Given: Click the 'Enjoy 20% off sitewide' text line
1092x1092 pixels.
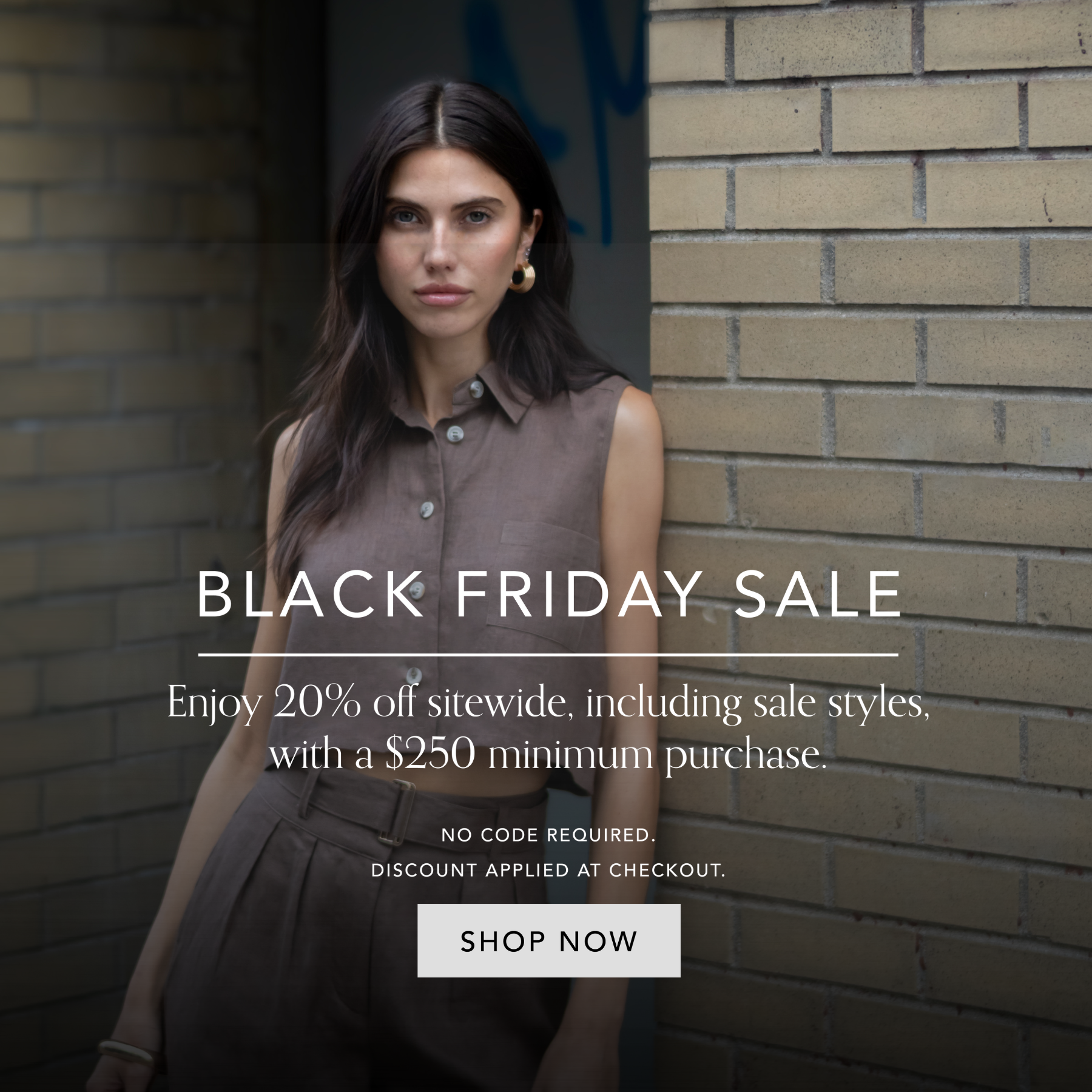Looking at the screenshot, I should [548, 704].
